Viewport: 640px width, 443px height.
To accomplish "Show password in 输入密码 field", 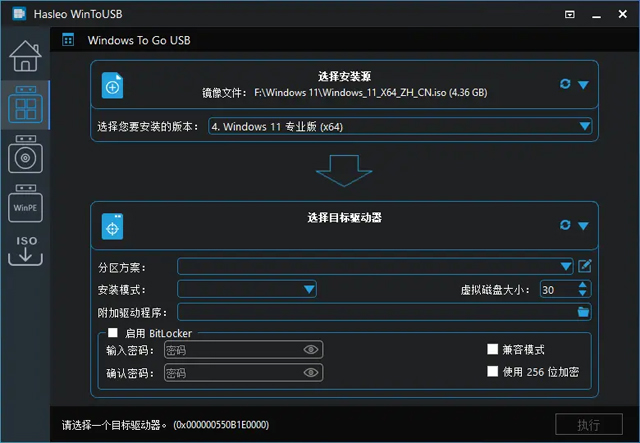I will pyautogui.click(x=310, y=350).
